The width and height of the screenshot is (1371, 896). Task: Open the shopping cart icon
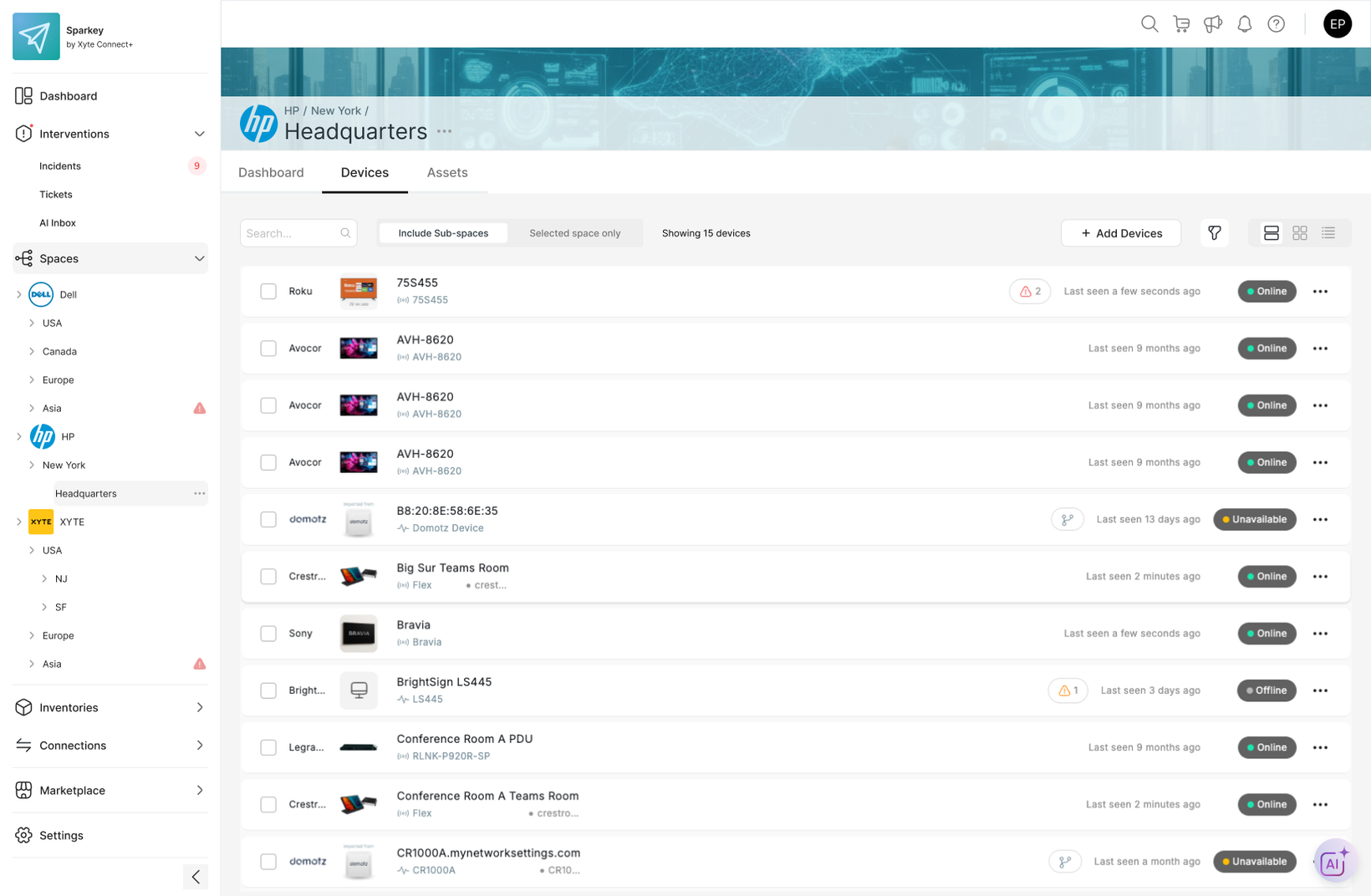[x=1181, y=24]
